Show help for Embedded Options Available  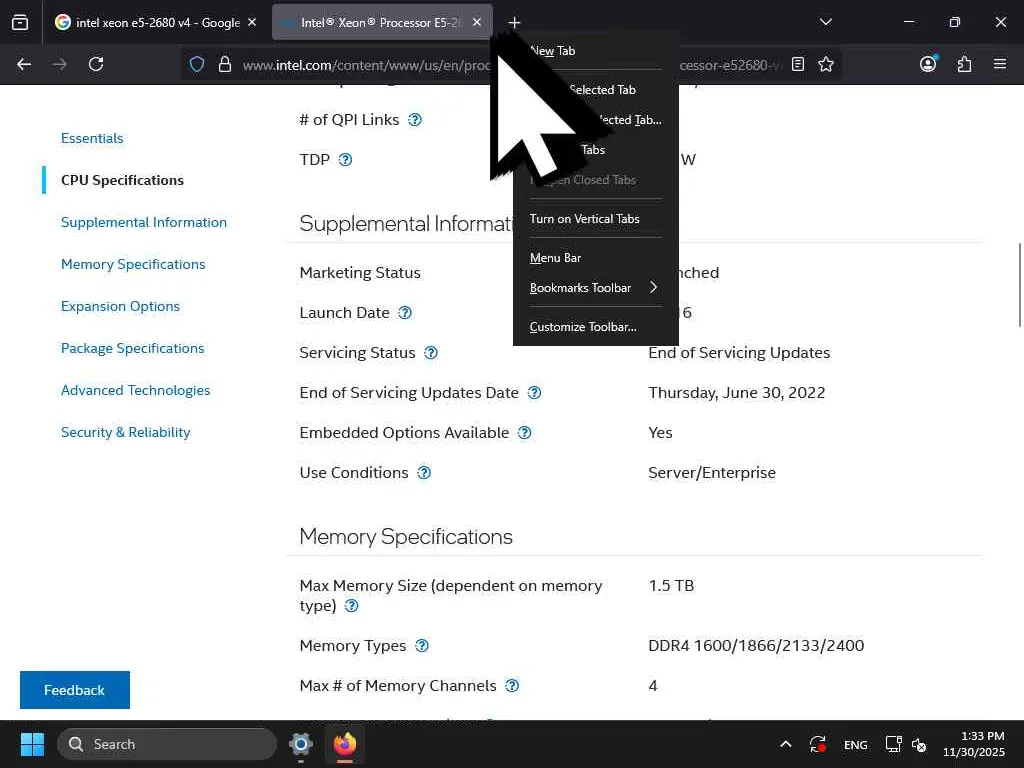point(524,432)
